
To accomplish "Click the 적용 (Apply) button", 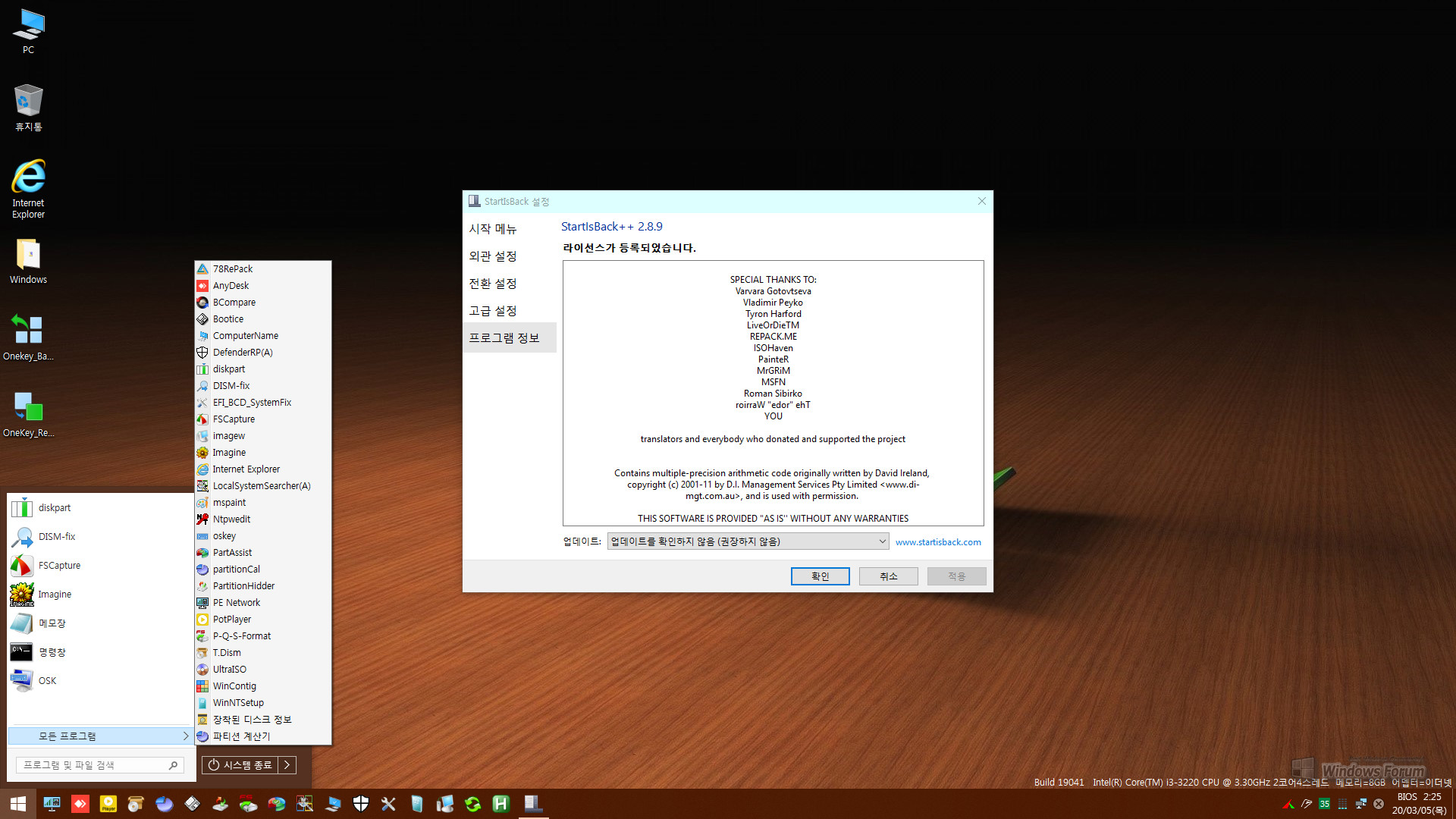I will pos(957,576).
